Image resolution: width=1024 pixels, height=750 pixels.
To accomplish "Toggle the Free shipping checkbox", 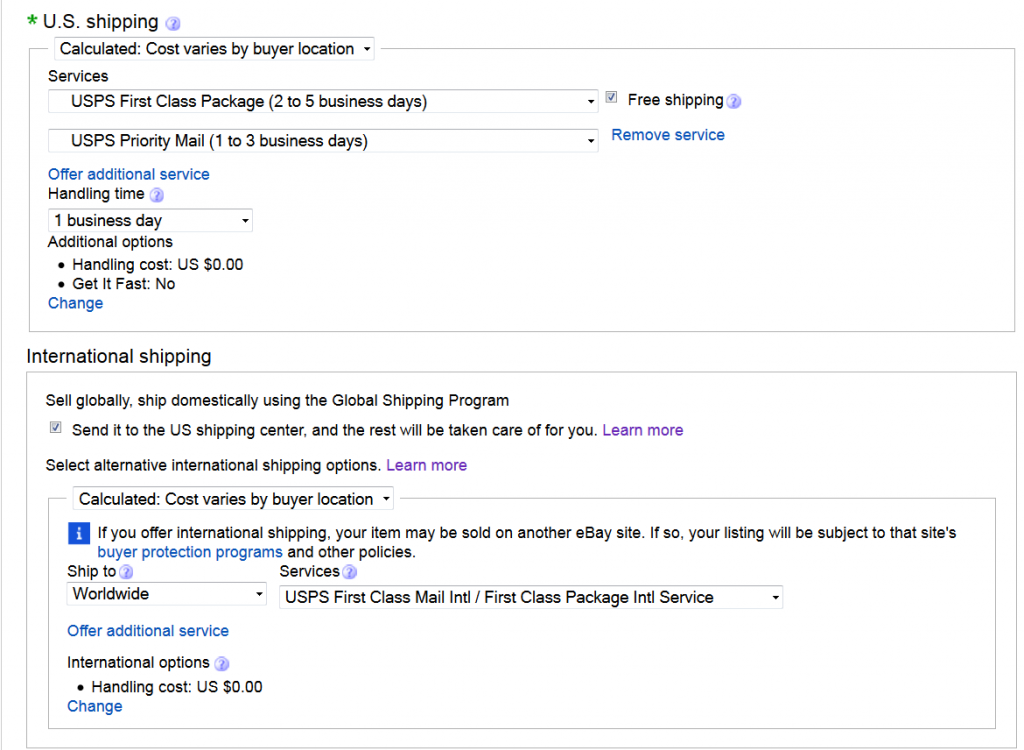I will (x=611, y=97).
